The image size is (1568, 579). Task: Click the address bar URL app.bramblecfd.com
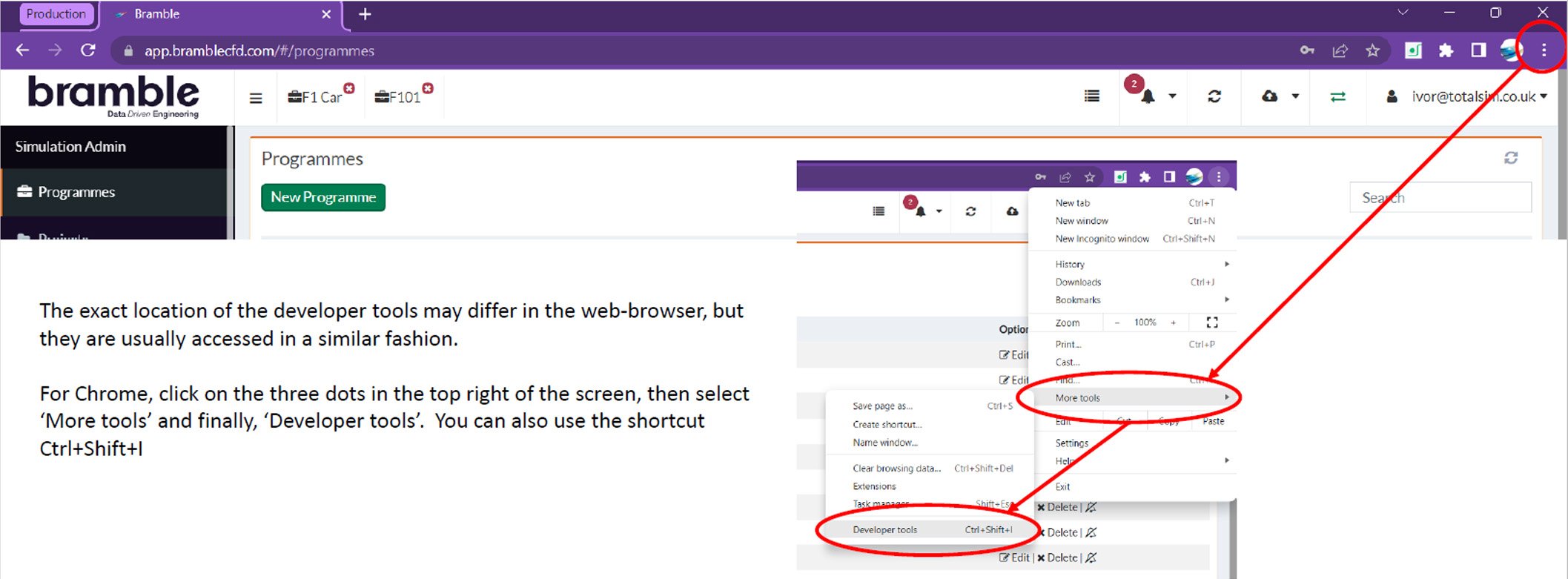(x=259, y=50)
